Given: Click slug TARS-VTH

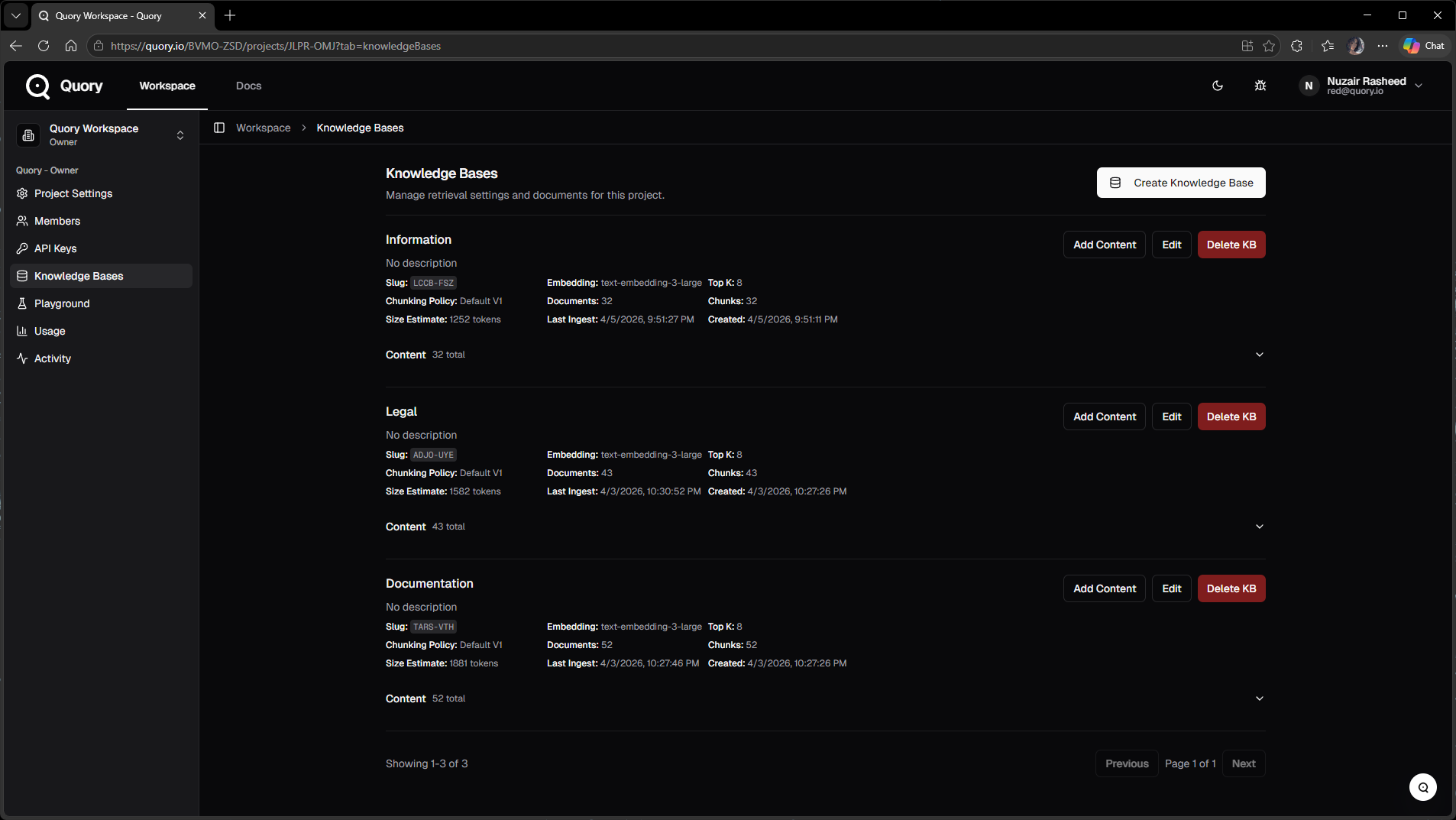Looking at the screenshot, I should 433,627.
